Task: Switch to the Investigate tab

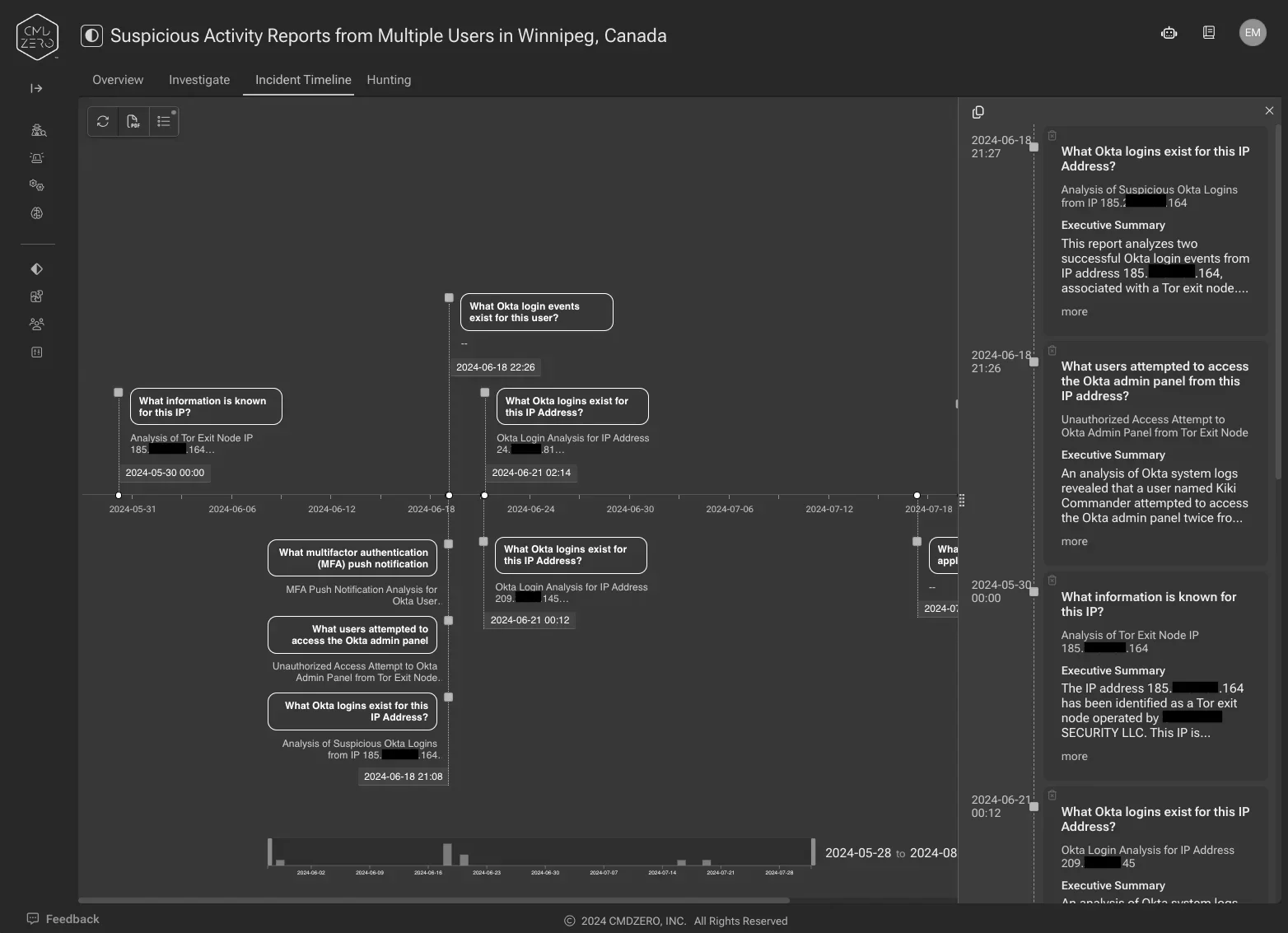Action: [199, 80]
